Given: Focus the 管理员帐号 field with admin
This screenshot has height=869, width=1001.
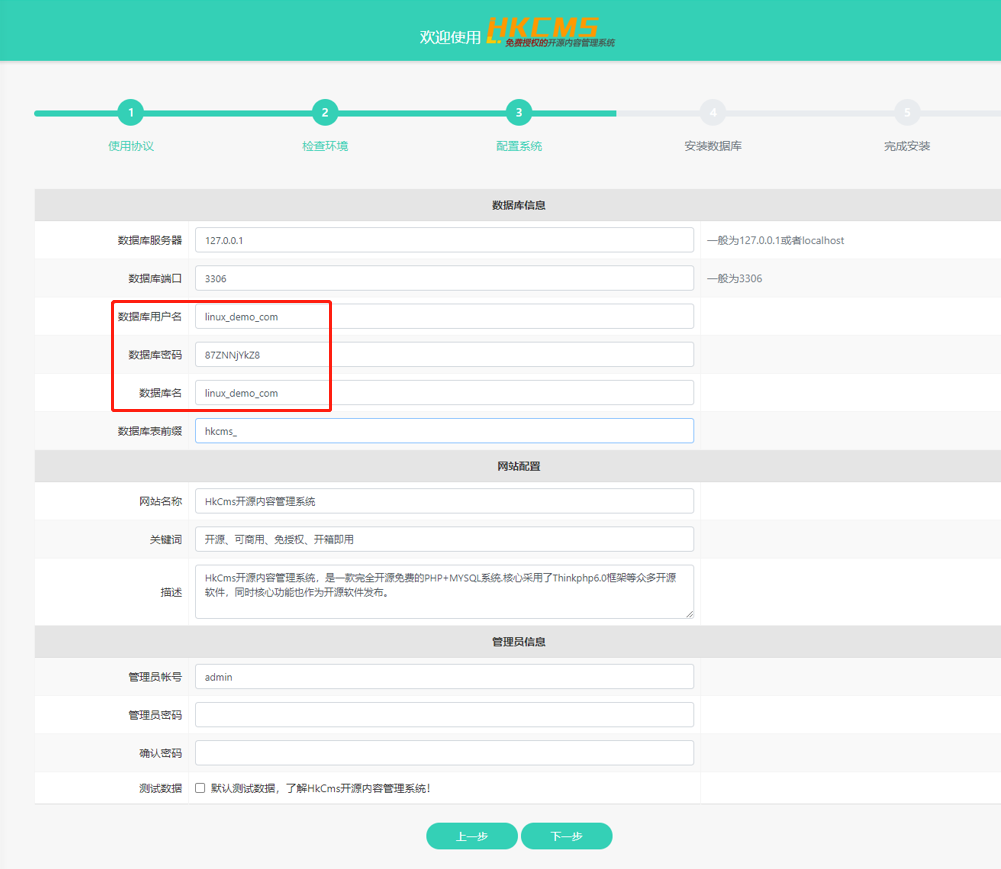Looking at the screenshot, I should [444, 677].
